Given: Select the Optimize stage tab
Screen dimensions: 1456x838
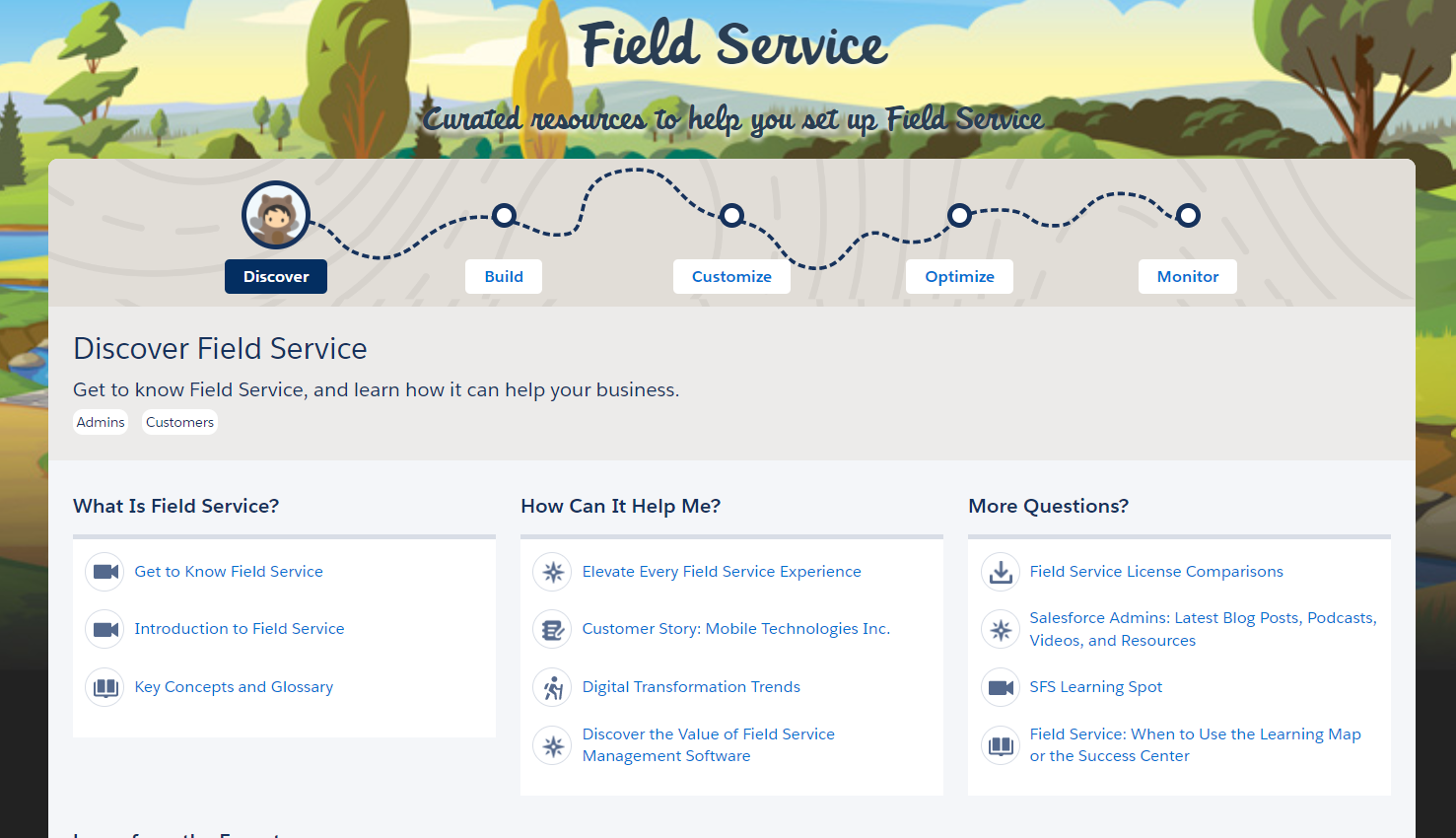Looking at the screenshot, I should coord(959,277).
